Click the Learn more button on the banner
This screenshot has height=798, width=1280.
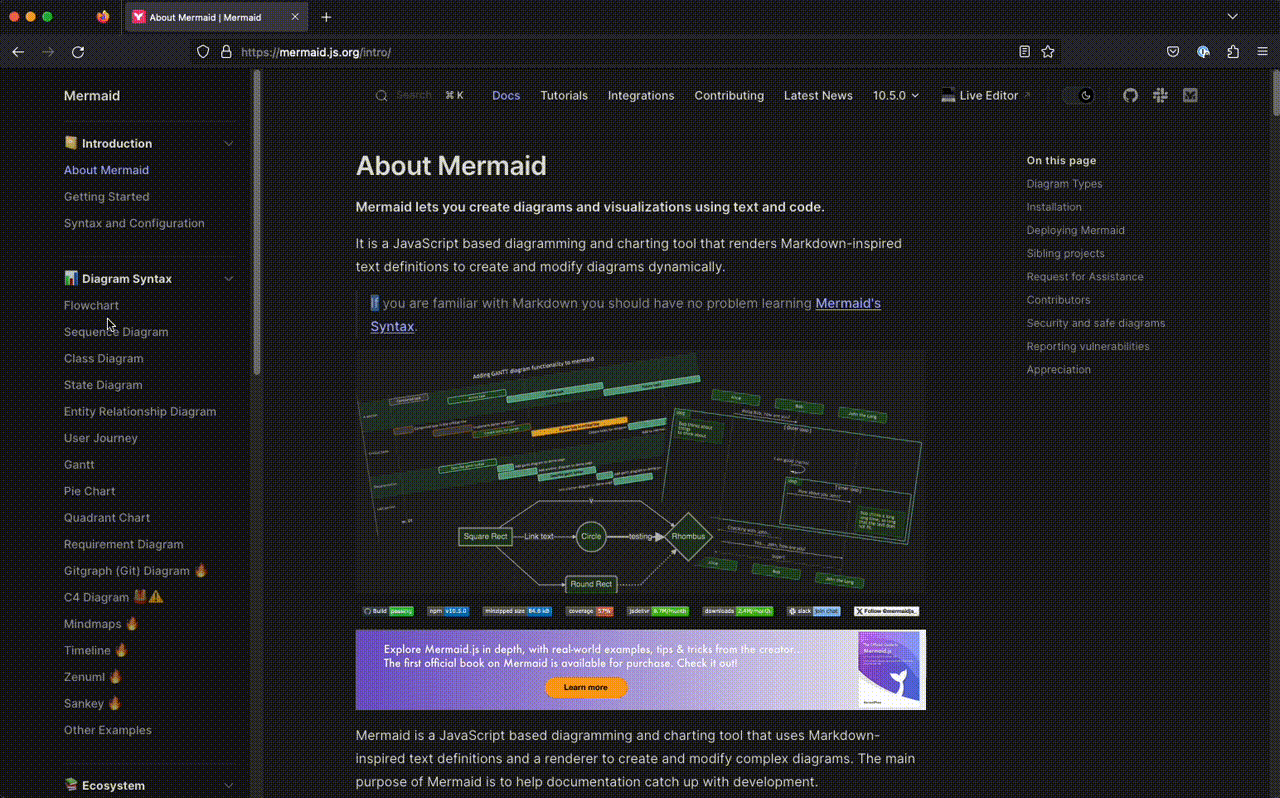[x=586, y=688]
